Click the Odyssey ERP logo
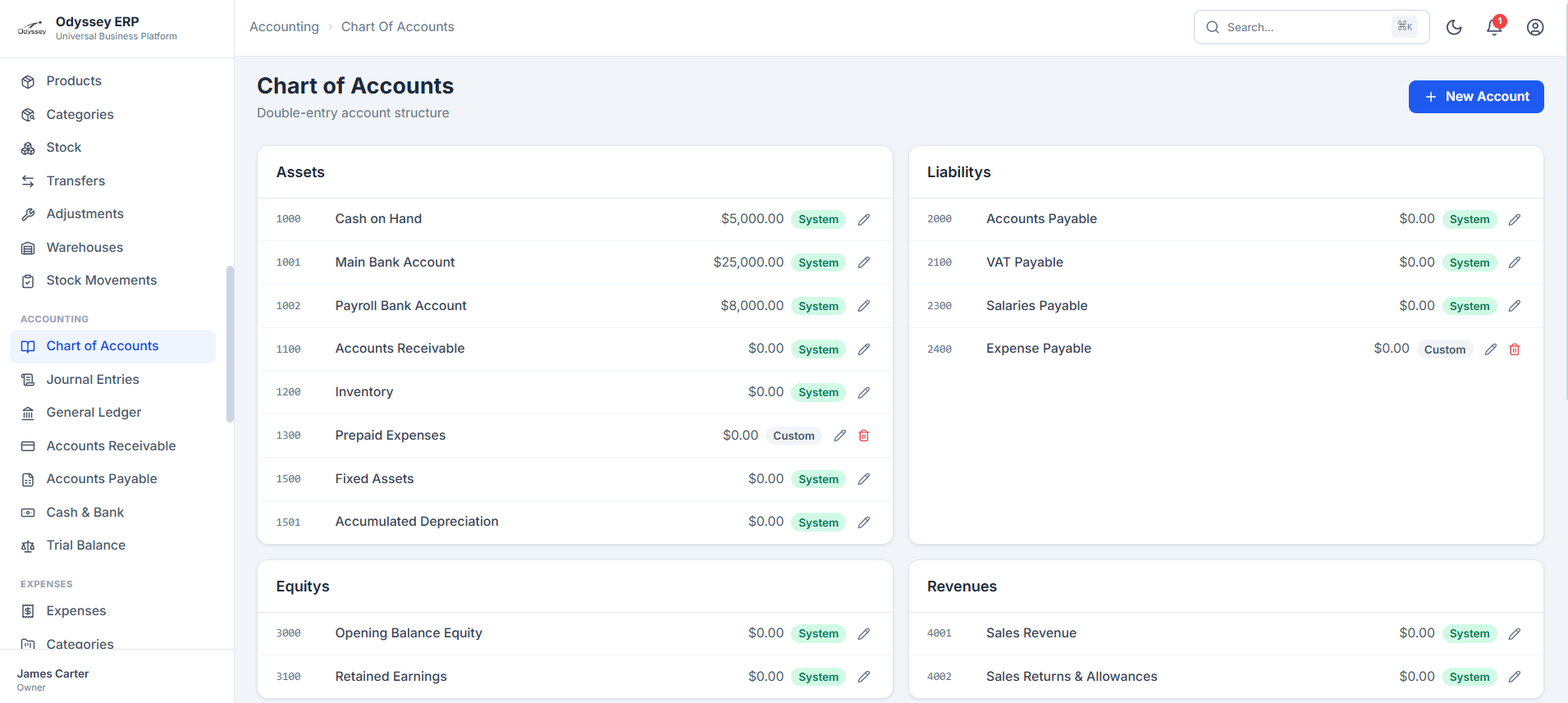This screenshot has width=1568, height=703. click(x=32, y=29)
